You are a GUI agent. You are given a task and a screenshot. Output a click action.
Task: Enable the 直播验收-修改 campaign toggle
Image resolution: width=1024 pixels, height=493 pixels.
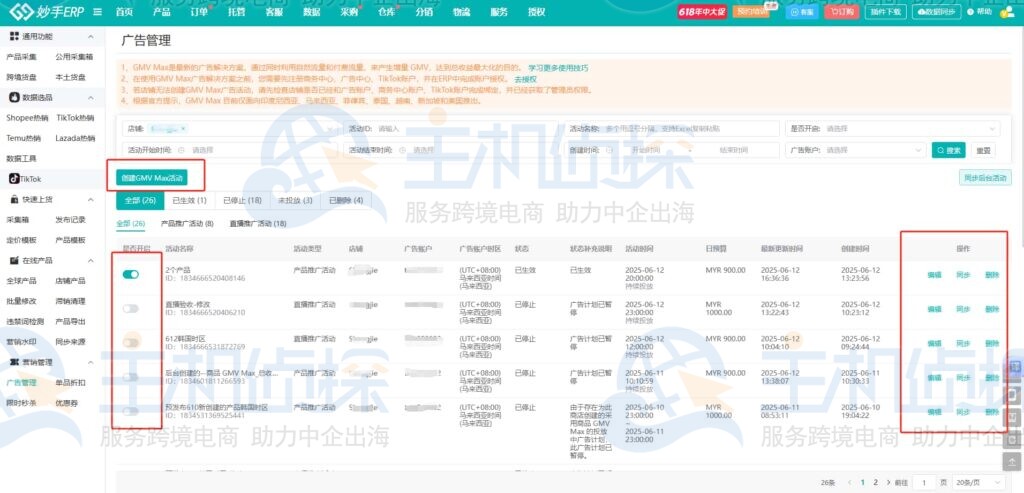pyautogui.click(x=131, y=308)
